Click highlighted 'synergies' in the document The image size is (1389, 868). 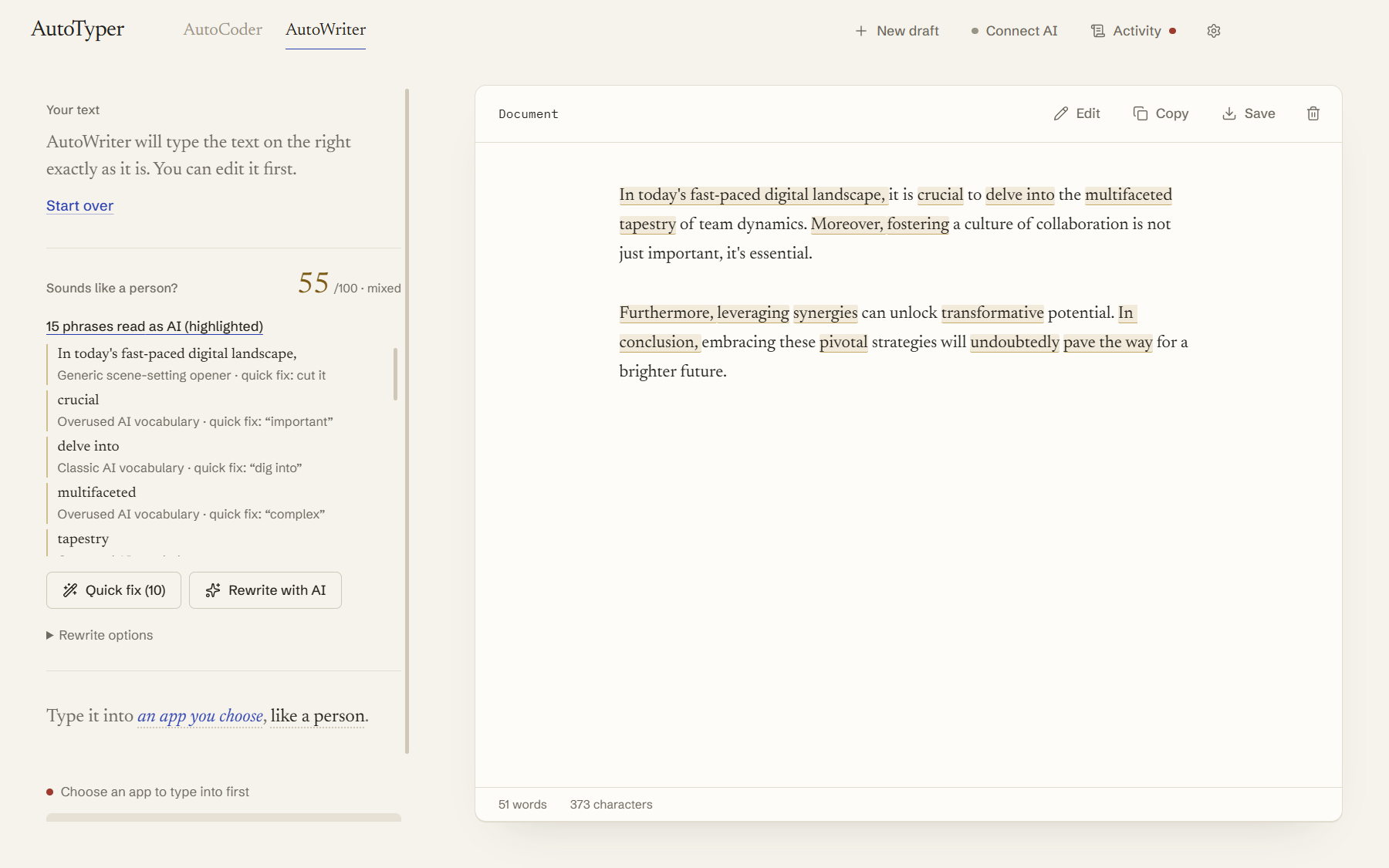(825, 312)
